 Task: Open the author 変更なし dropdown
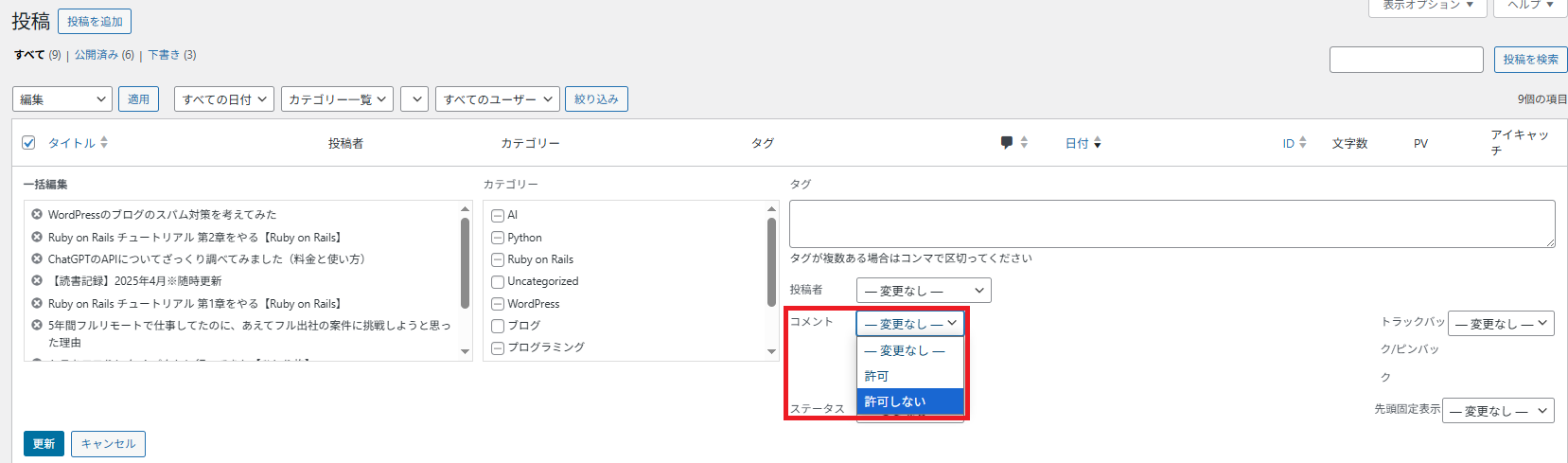click(923, 291)
